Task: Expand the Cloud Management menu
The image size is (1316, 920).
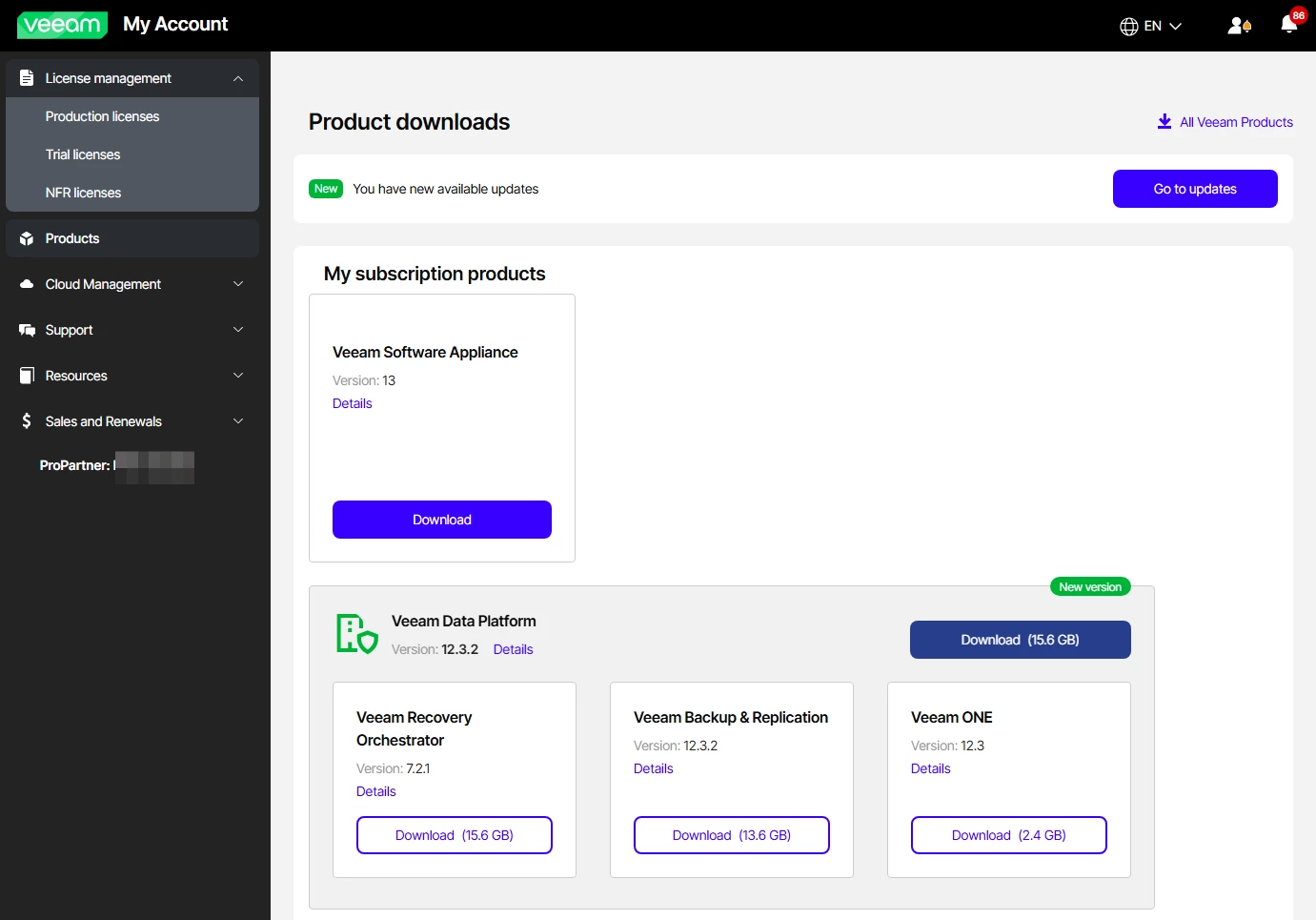Action: [238, 284]
